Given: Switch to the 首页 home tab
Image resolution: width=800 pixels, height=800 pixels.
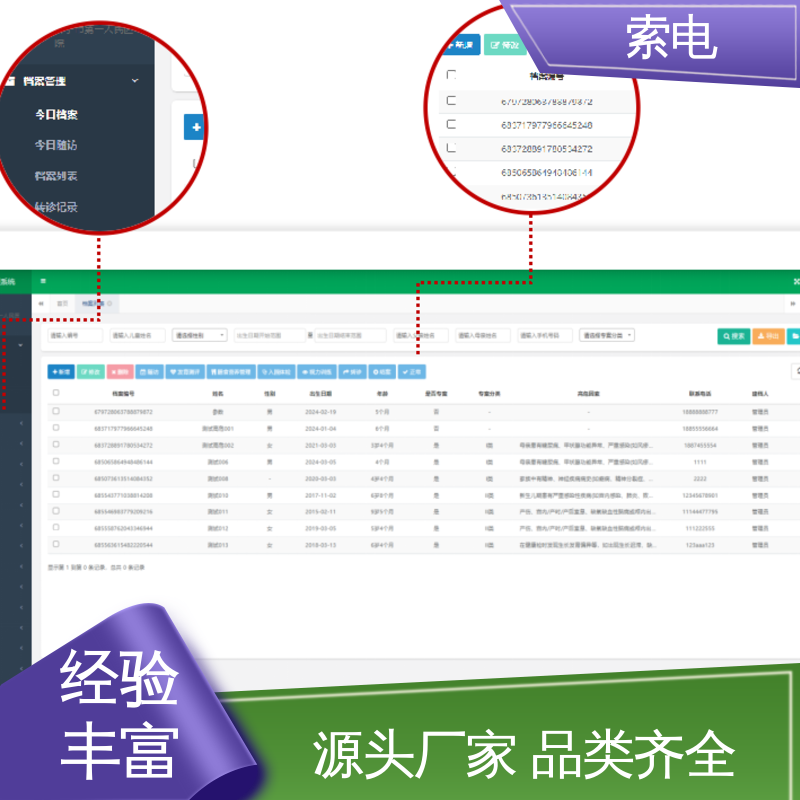Looking at the screenshot, I should [x=62, y=304].
